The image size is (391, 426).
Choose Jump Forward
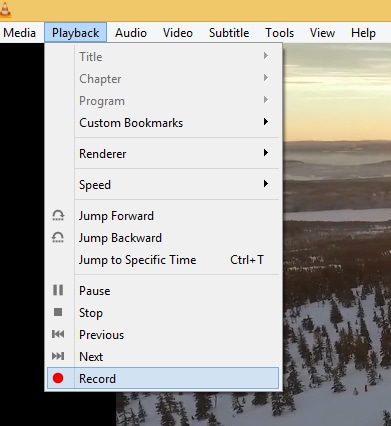(x=163, y=216)
